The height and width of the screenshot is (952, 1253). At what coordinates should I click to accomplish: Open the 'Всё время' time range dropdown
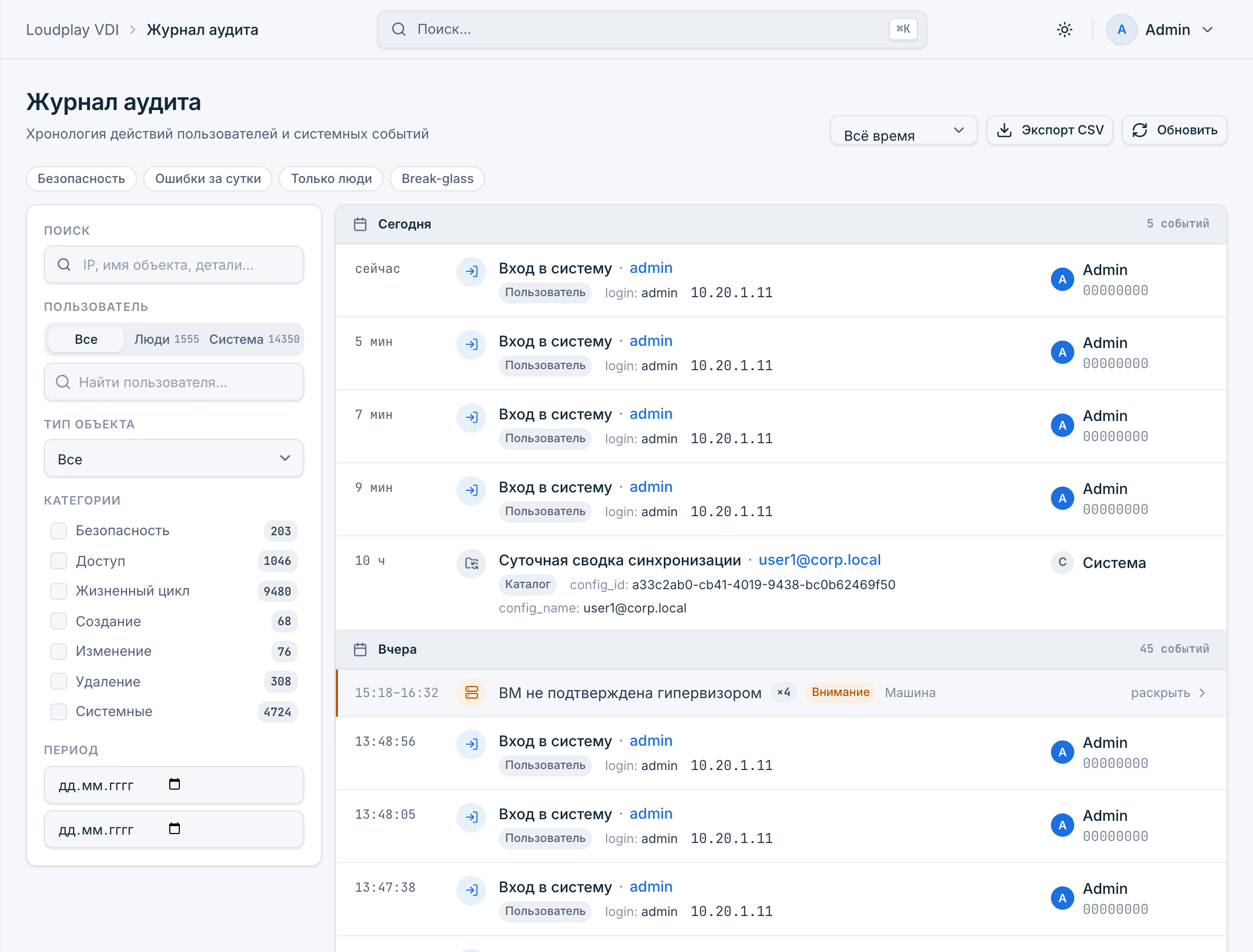[903, 130]
